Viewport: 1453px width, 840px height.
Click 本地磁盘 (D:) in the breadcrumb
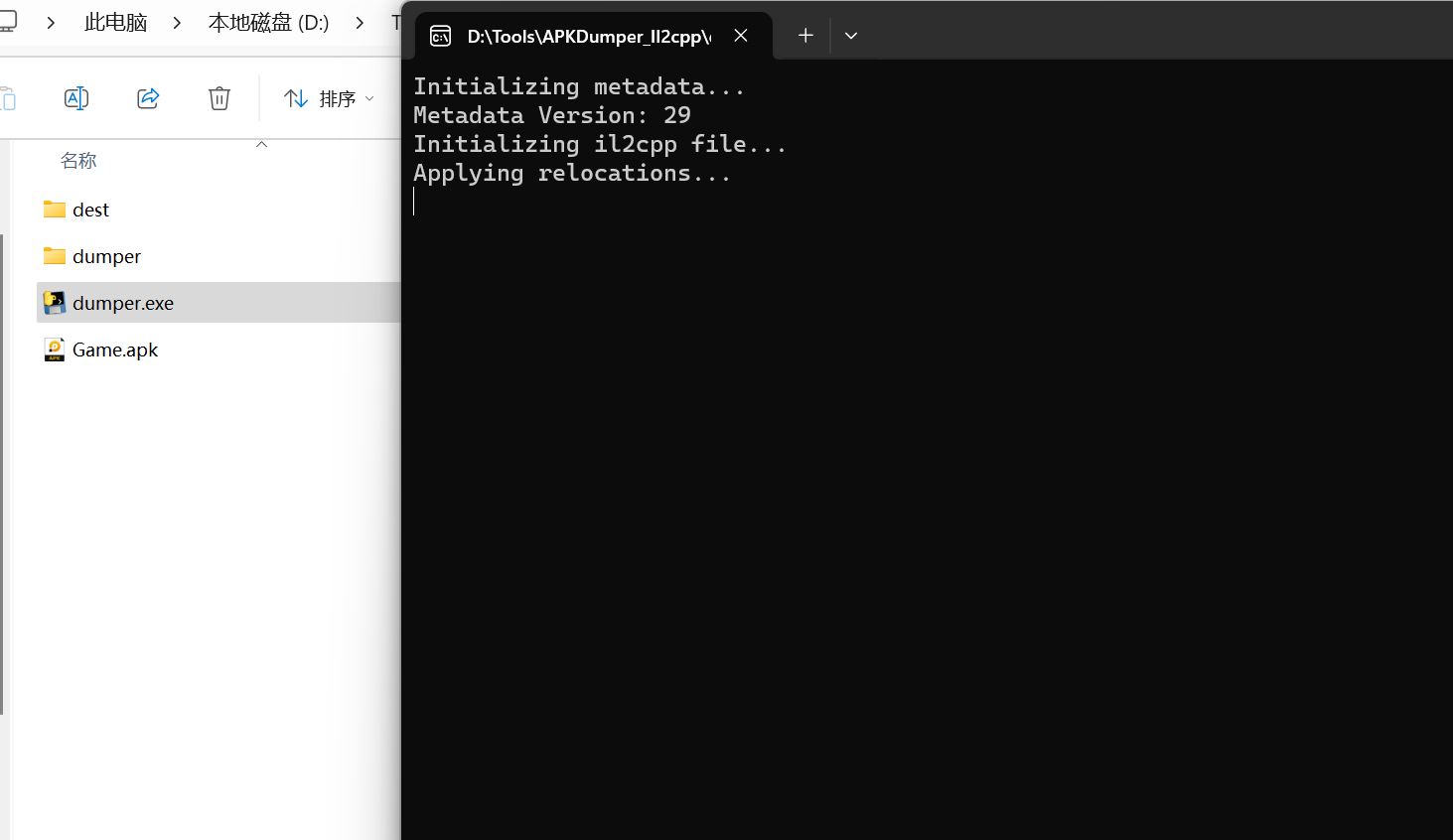(x=268, y=23)
